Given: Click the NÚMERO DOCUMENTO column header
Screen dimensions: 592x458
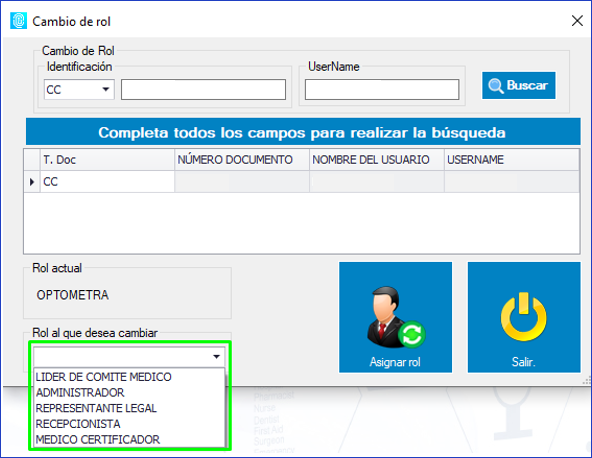Looking at the screenshot, I should tap(242, 160).
